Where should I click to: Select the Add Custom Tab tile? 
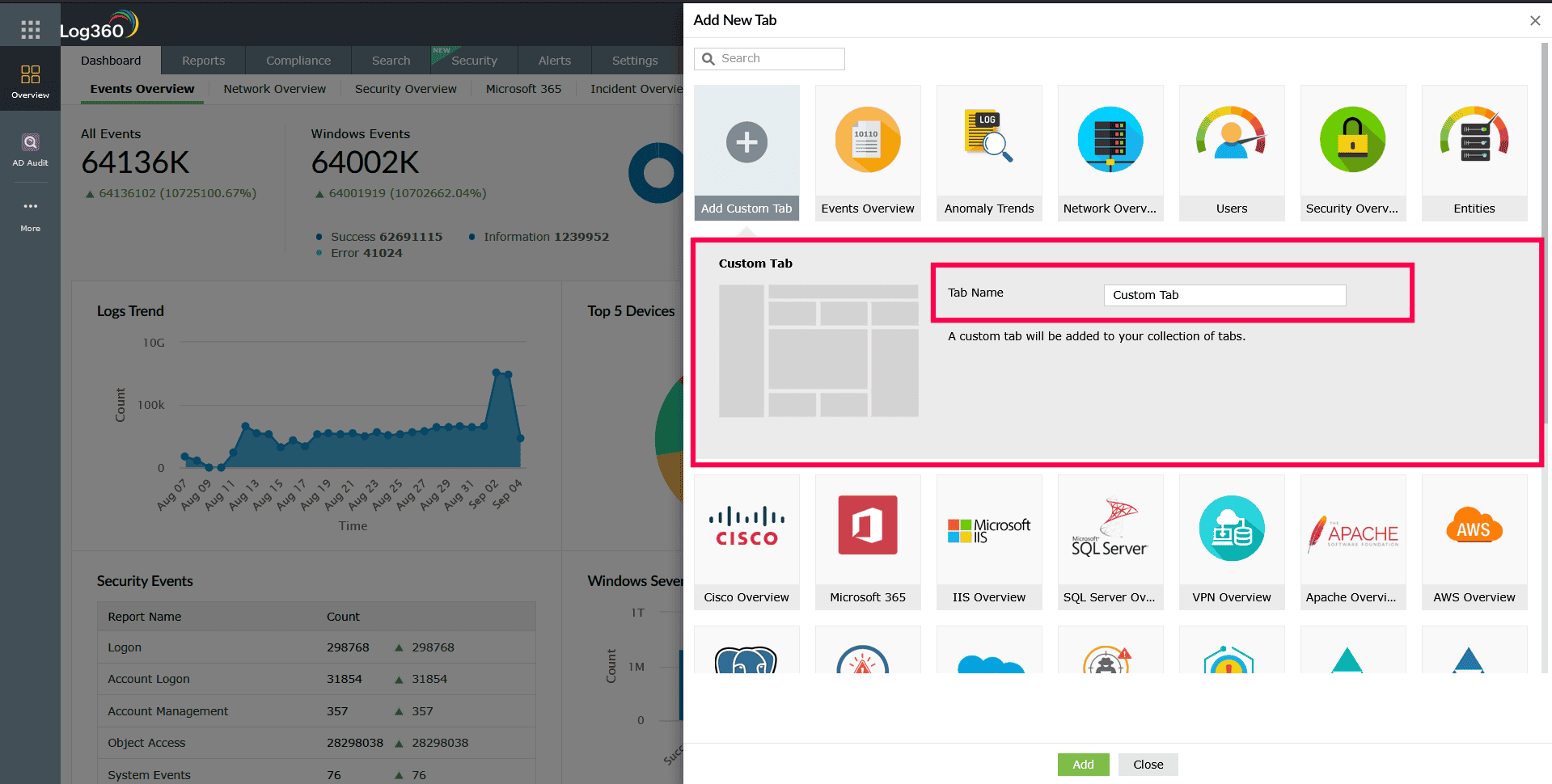coord(746,153)
